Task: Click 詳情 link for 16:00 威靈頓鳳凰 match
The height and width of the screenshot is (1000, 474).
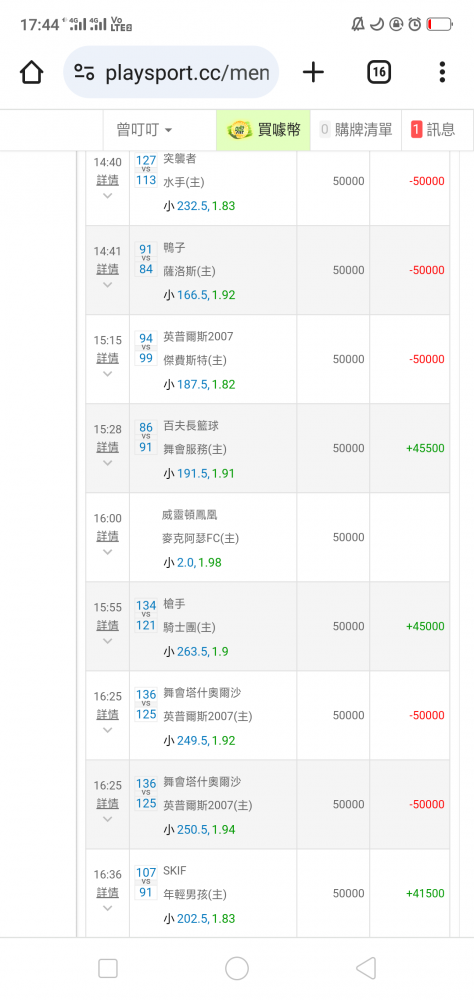Action: 107,536
